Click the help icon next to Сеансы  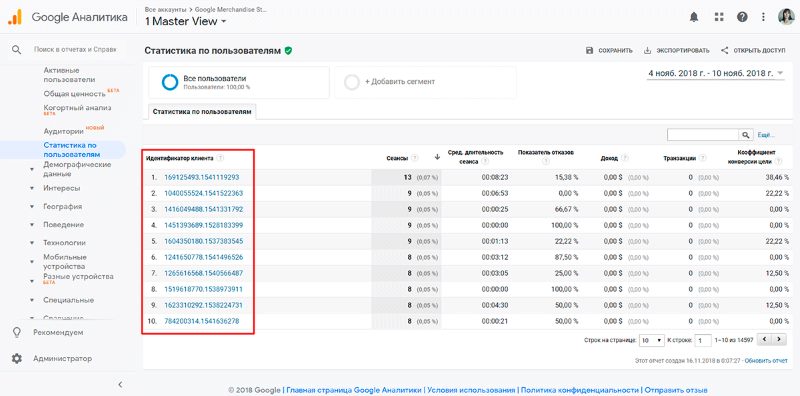click(x=415, y=158)
